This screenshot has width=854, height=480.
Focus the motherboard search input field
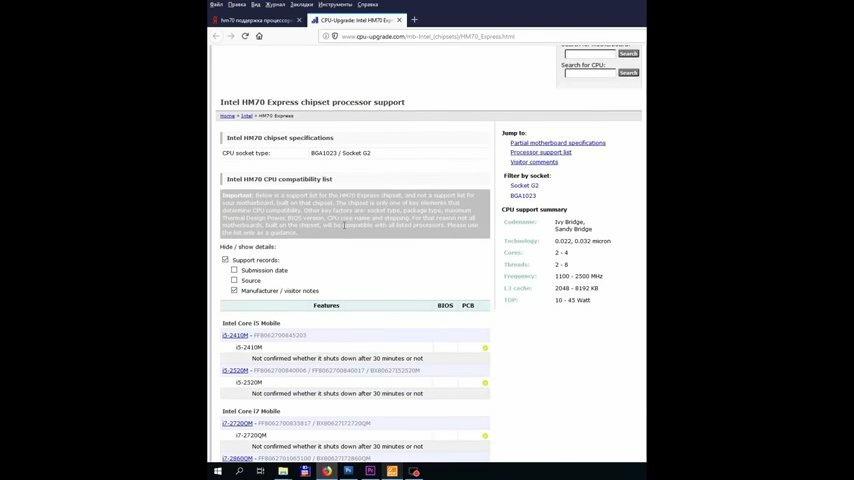pos(590,53)
